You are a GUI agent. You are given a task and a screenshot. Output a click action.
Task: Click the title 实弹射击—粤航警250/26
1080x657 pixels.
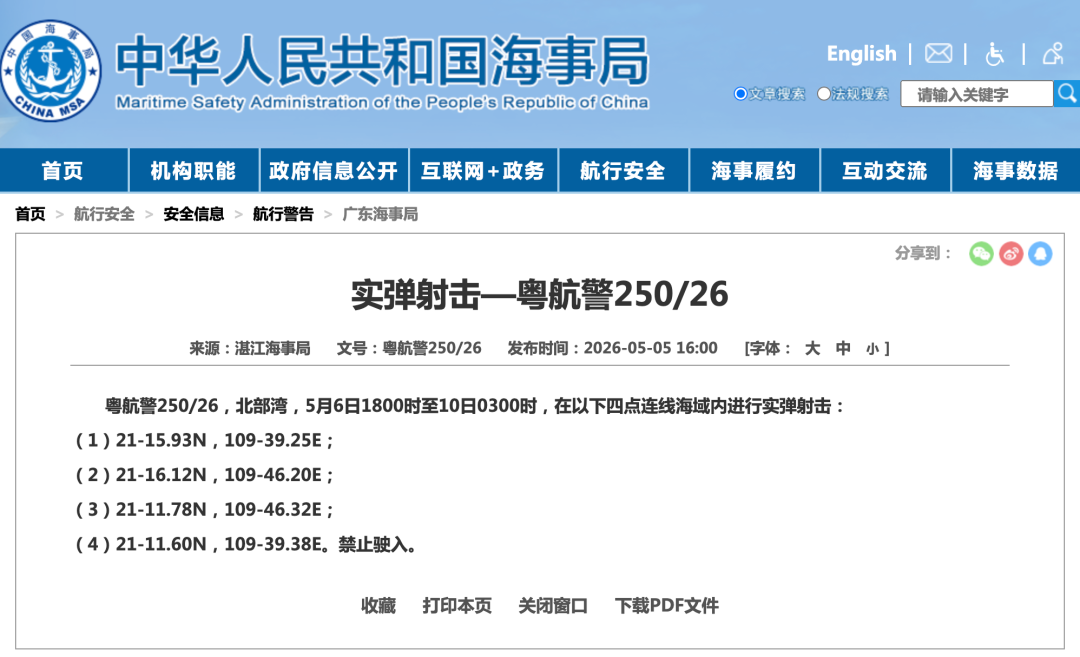(539, 295)
